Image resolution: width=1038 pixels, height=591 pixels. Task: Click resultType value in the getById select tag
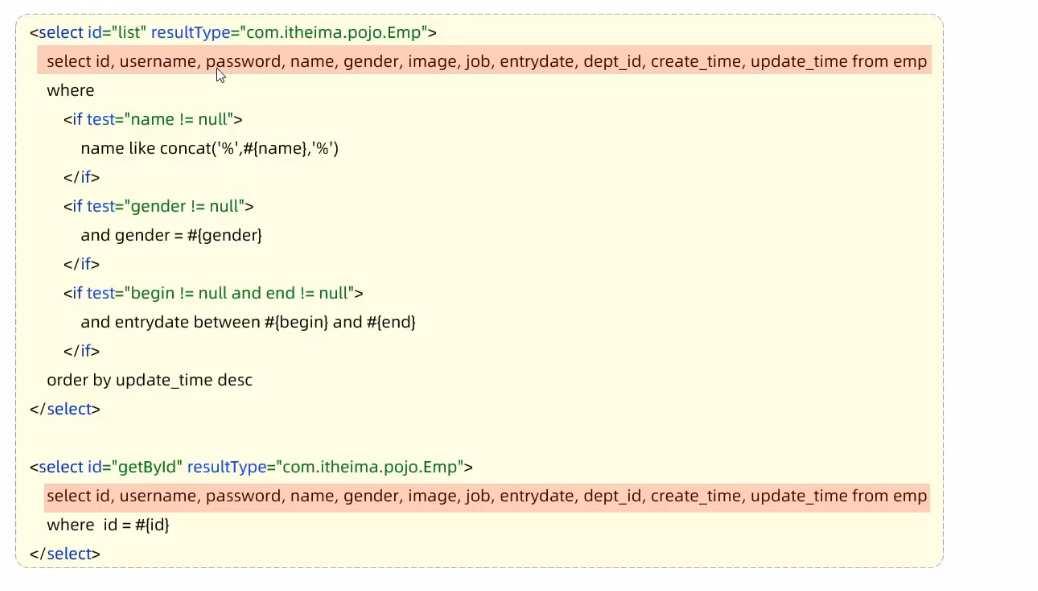click(x=368, y=467)
